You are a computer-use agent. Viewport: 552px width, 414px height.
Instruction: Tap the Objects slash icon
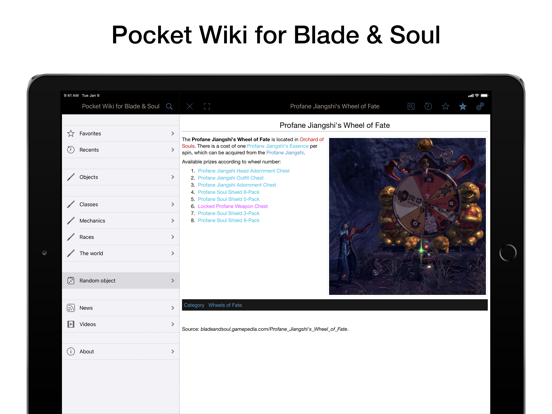(71, 177)
